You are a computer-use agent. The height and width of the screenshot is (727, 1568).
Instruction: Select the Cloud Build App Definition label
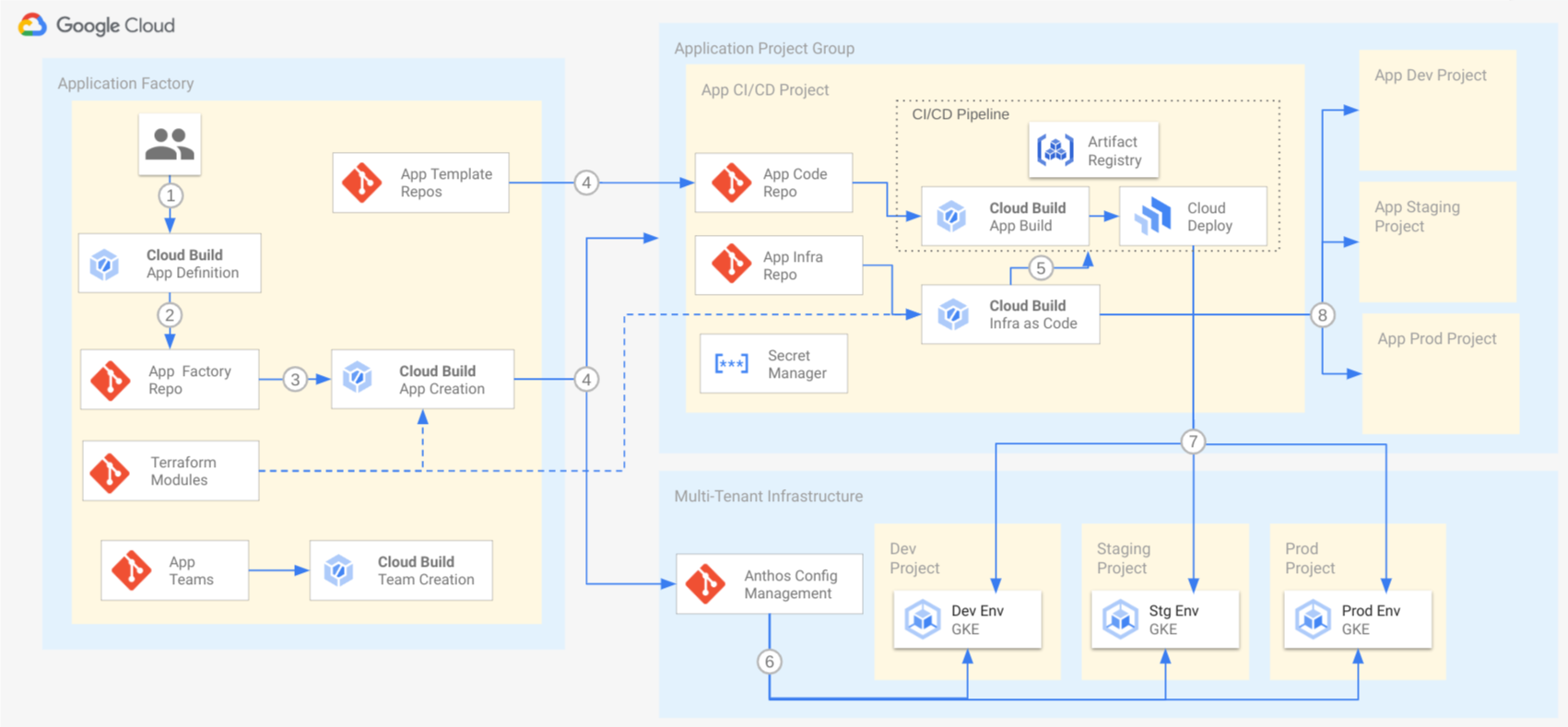click(193, 264)
